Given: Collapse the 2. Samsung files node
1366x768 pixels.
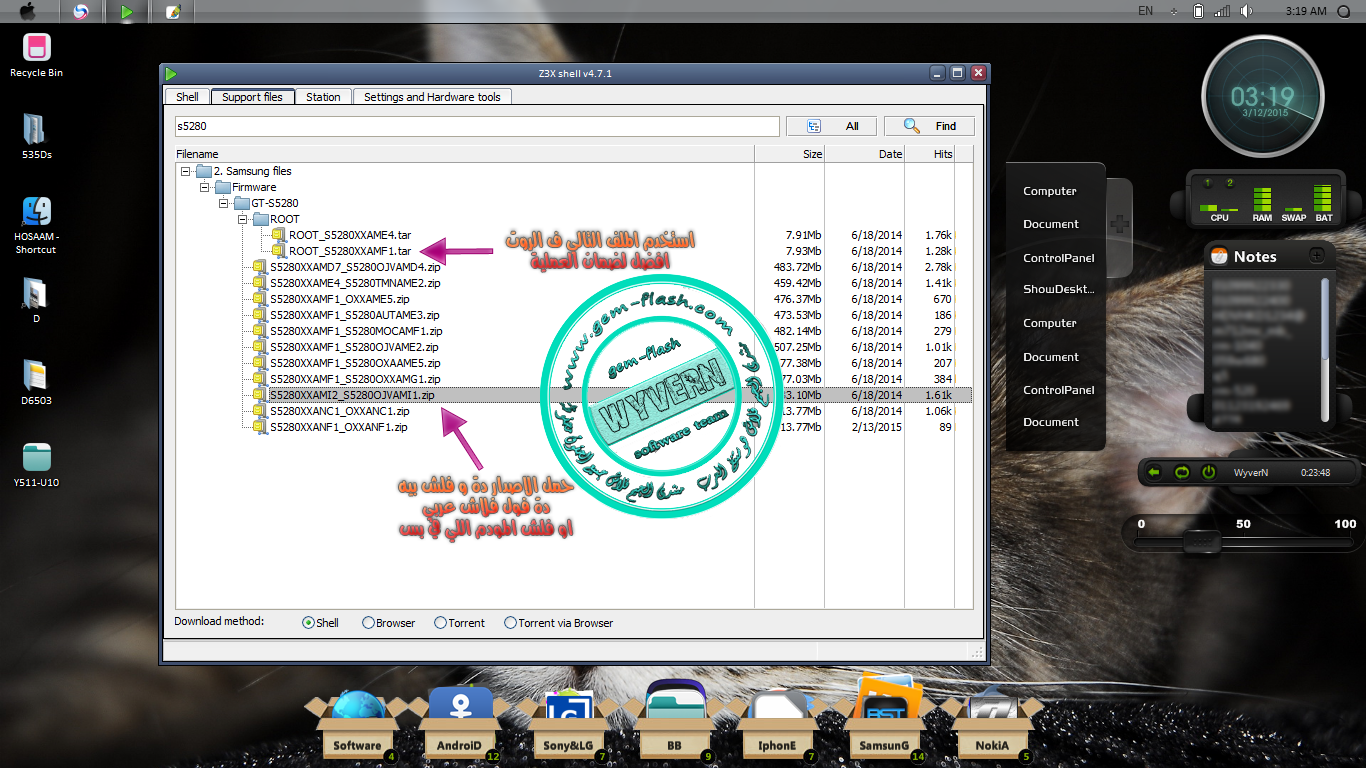Looking at the screenshot, I should coord(186,171).
